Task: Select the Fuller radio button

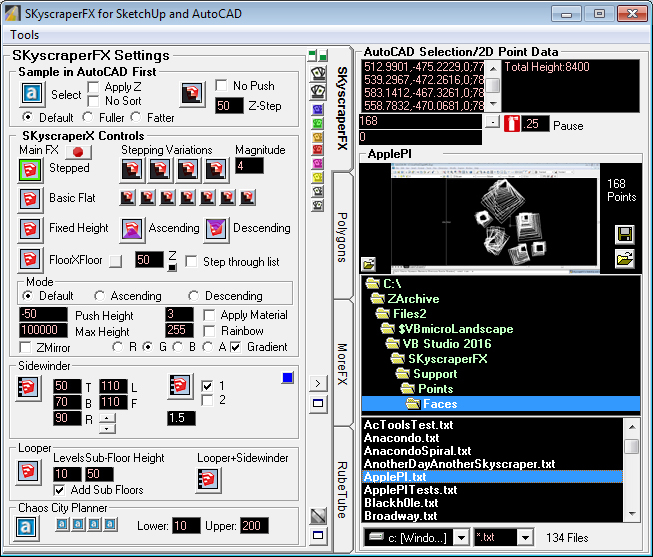Action: [87, 117]
